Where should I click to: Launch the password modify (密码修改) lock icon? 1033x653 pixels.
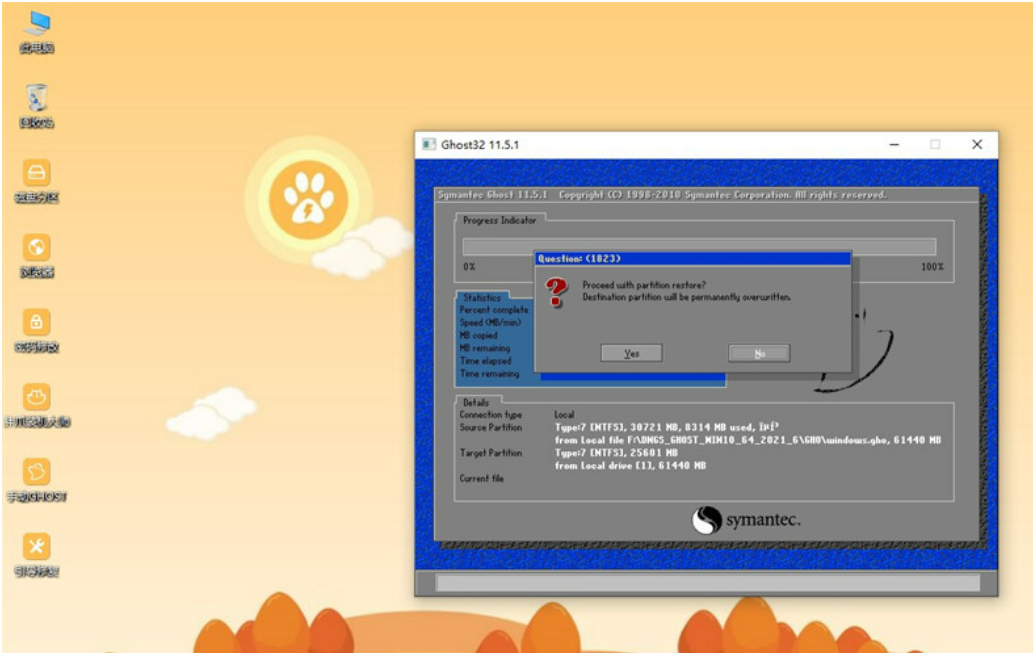coord(36,323)
